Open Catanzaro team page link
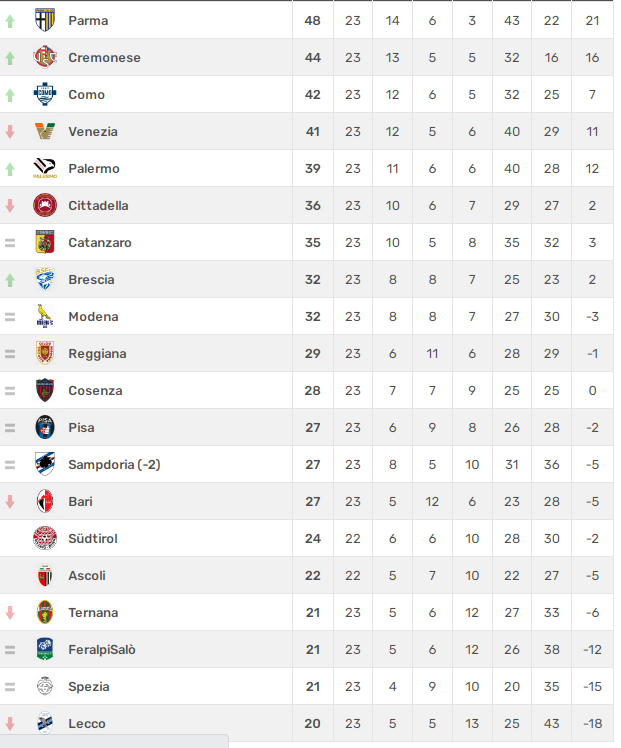The image size is (621, 748). point(100,243)
